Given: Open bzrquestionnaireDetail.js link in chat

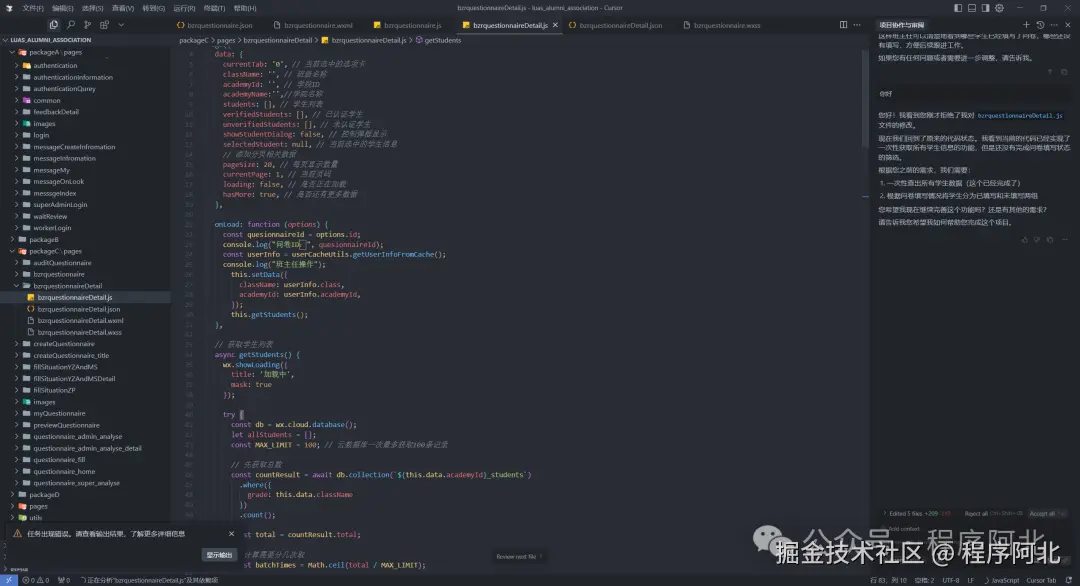Looking at the screenshot, I should [1019, 116].
